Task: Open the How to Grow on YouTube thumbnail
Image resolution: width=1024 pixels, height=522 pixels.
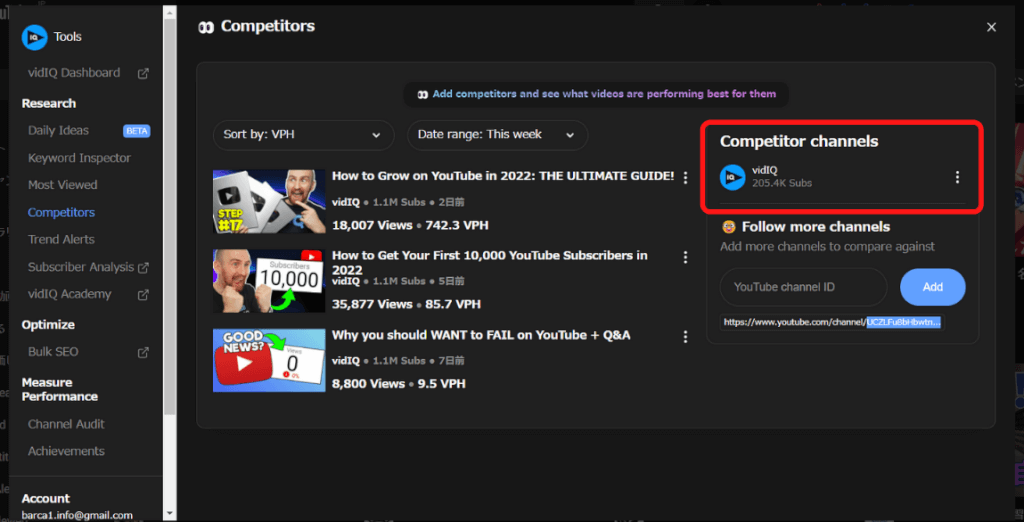Action: coord(269,201)
